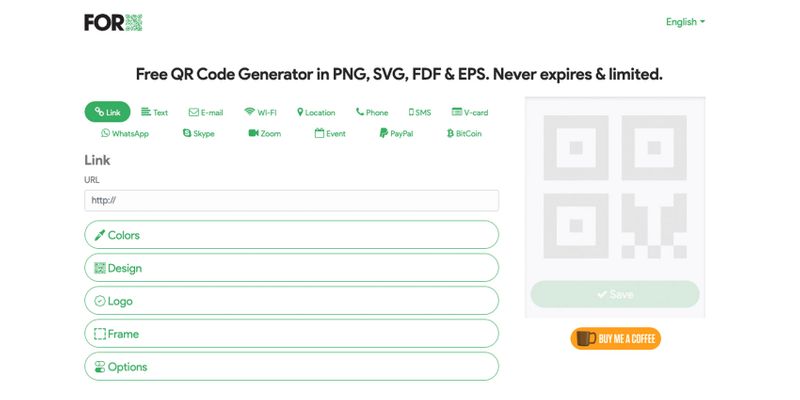The image size is (800, 400).
Task: Switch to the E-mail tab
Action: coord(205,113)
